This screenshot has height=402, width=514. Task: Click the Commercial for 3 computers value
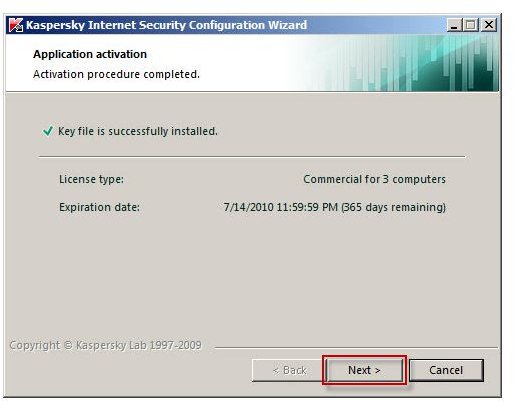374,179
